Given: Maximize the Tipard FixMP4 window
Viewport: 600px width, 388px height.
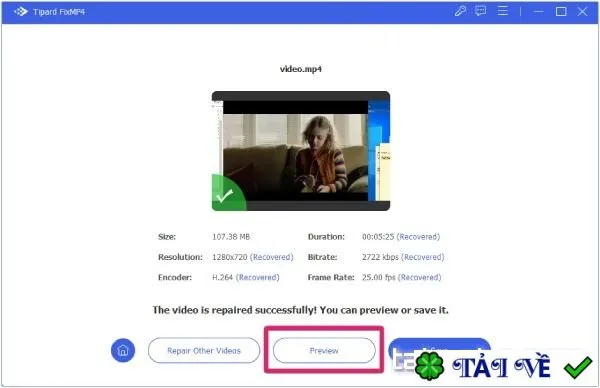Looking at the screenshot, I should pyautogui.click(x=561, y=11).
